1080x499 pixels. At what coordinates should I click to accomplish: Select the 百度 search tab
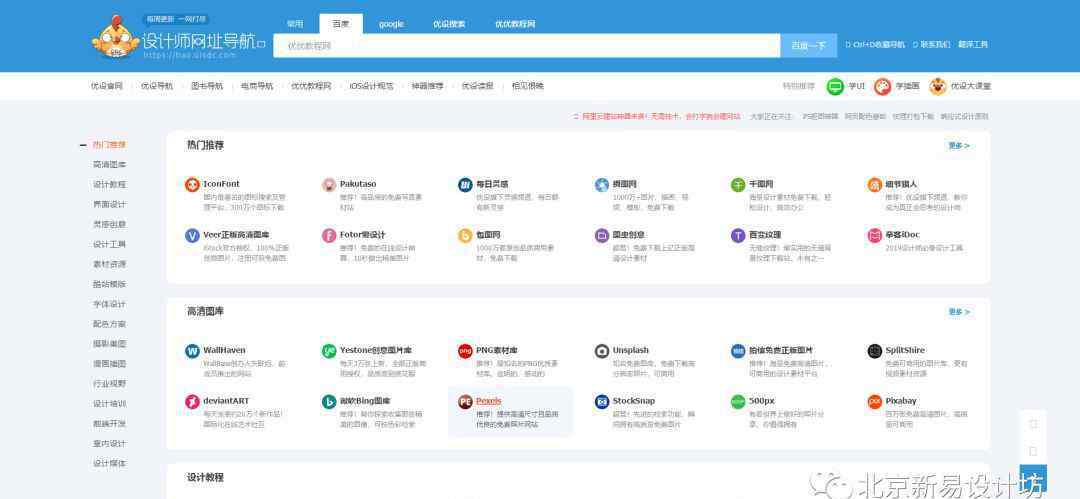(341, 24)
